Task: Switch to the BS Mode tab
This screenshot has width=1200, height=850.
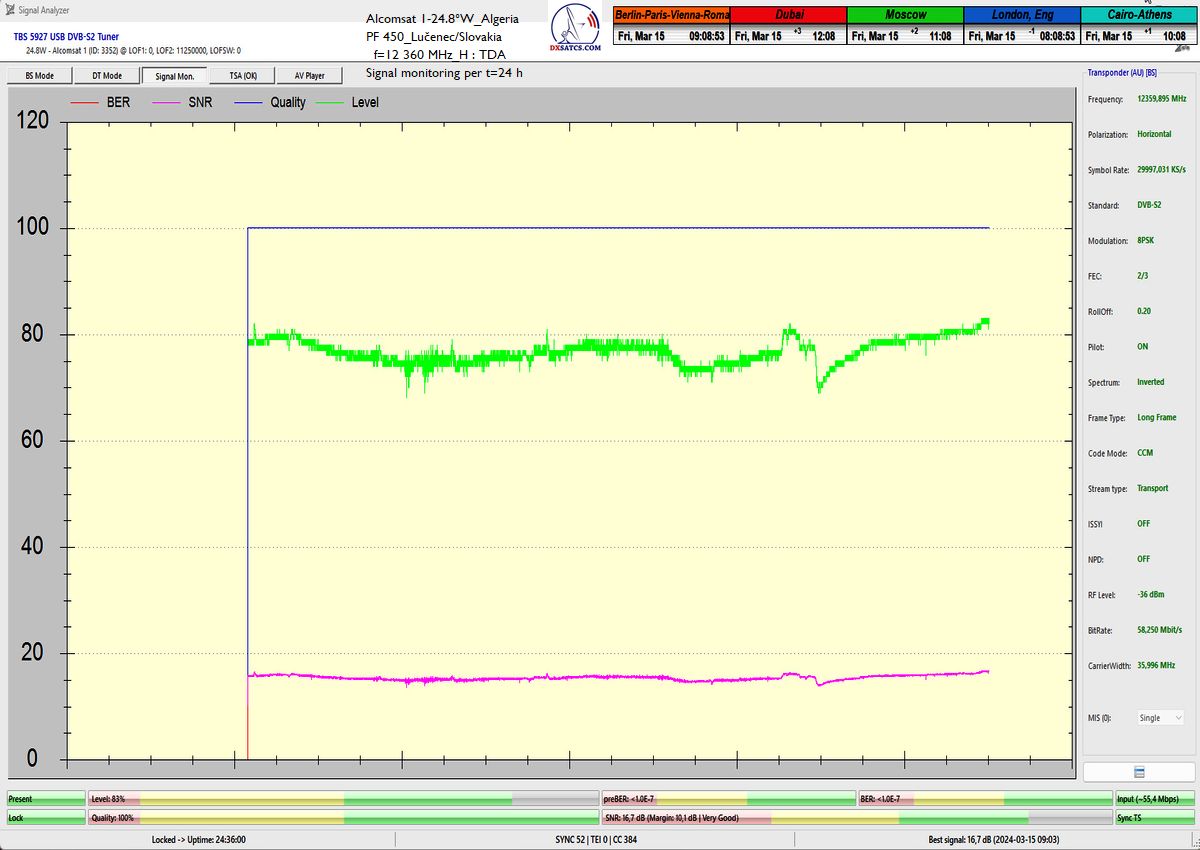Action: (x=39, y=75)
